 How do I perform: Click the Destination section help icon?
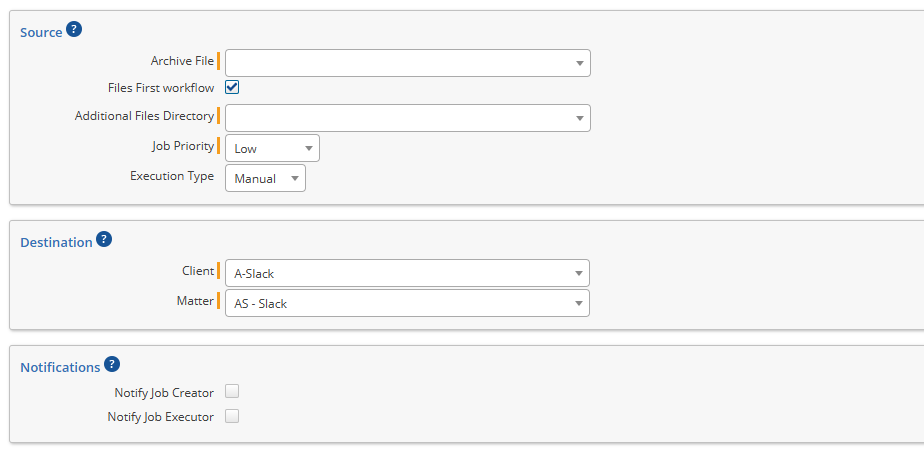pos(104,240)
